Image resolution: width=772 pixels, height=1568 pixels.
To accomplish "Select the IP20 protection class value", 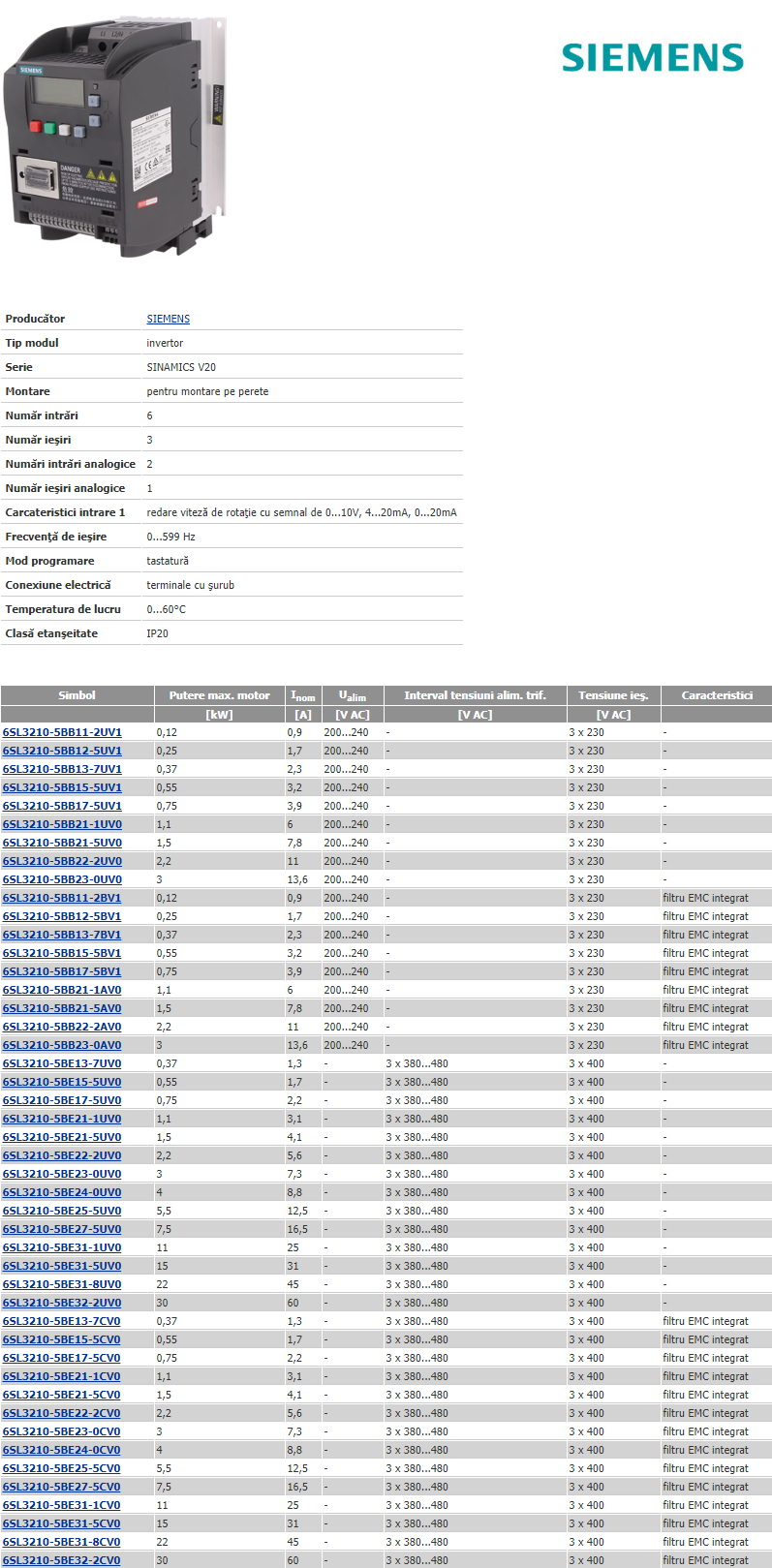I will click(157, 633).
